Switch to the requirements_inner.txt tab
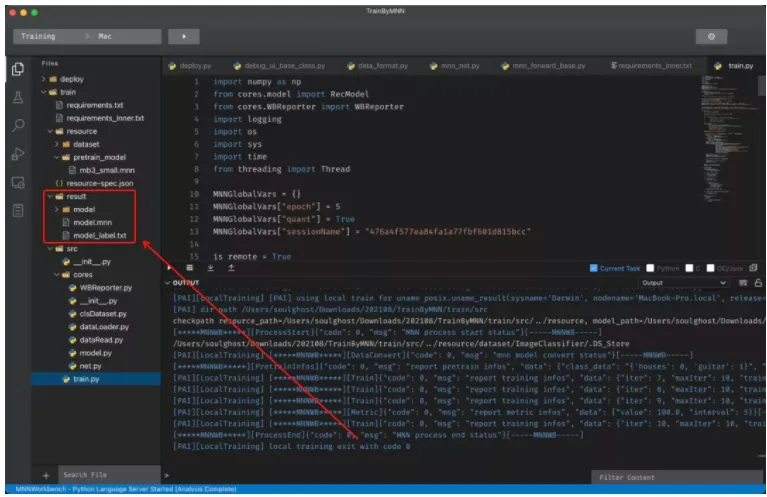This screenshot has width=767, height=497. (x=651, y=66)
